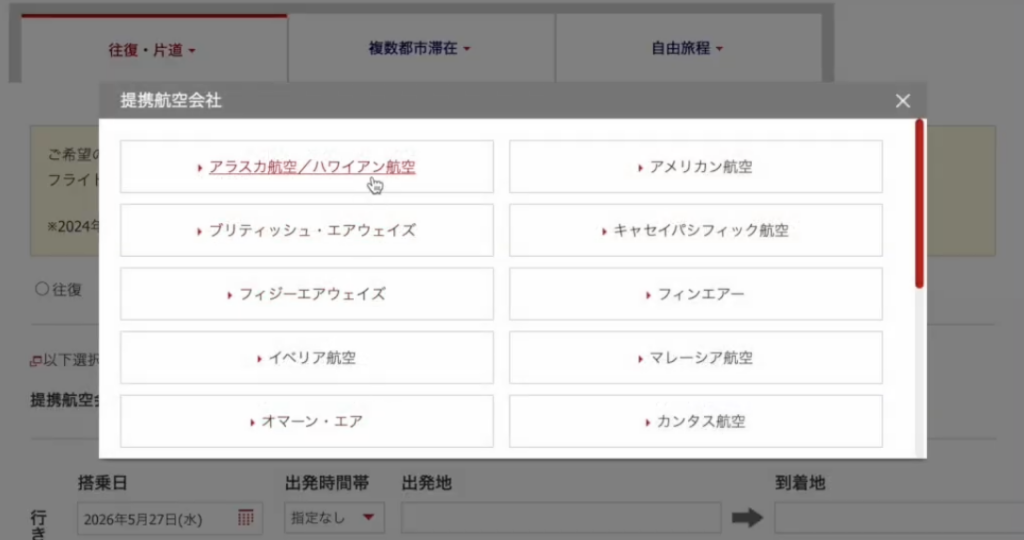Viewport: 1024px width, 540px height.
Task: Select キャセイパシフィック航空
Action: pyautogui.click(x=696, y=230)
